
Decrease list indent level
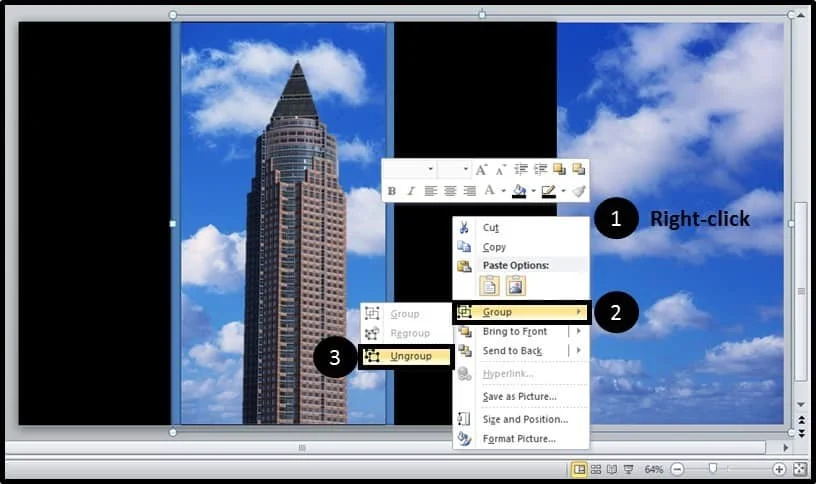(520, 169)
